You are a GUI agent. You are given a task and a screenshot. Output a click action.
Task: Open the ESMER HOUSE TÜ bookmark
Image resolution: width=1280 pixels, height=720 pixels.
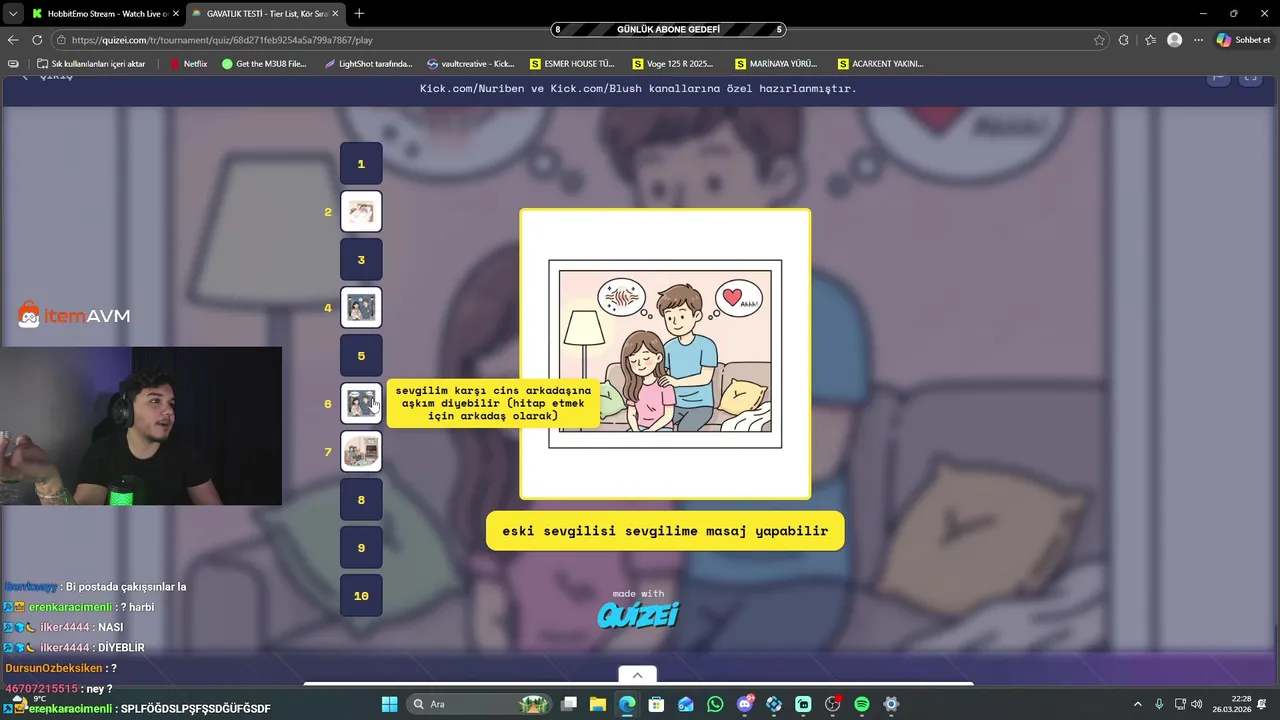(x=573, y=63)
